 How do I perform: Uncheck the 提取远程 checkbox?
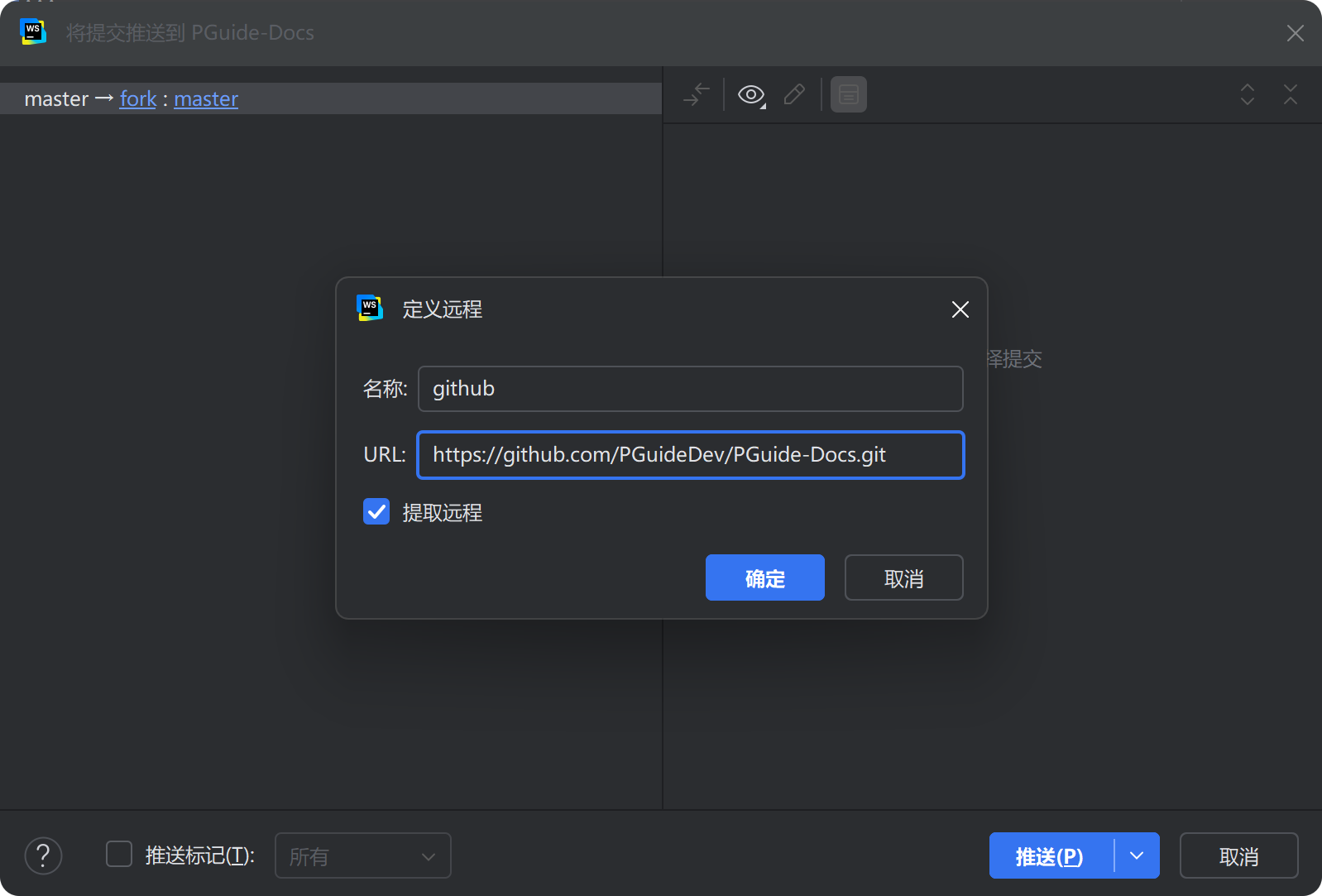pyautogui.click(x=376, y=512)
